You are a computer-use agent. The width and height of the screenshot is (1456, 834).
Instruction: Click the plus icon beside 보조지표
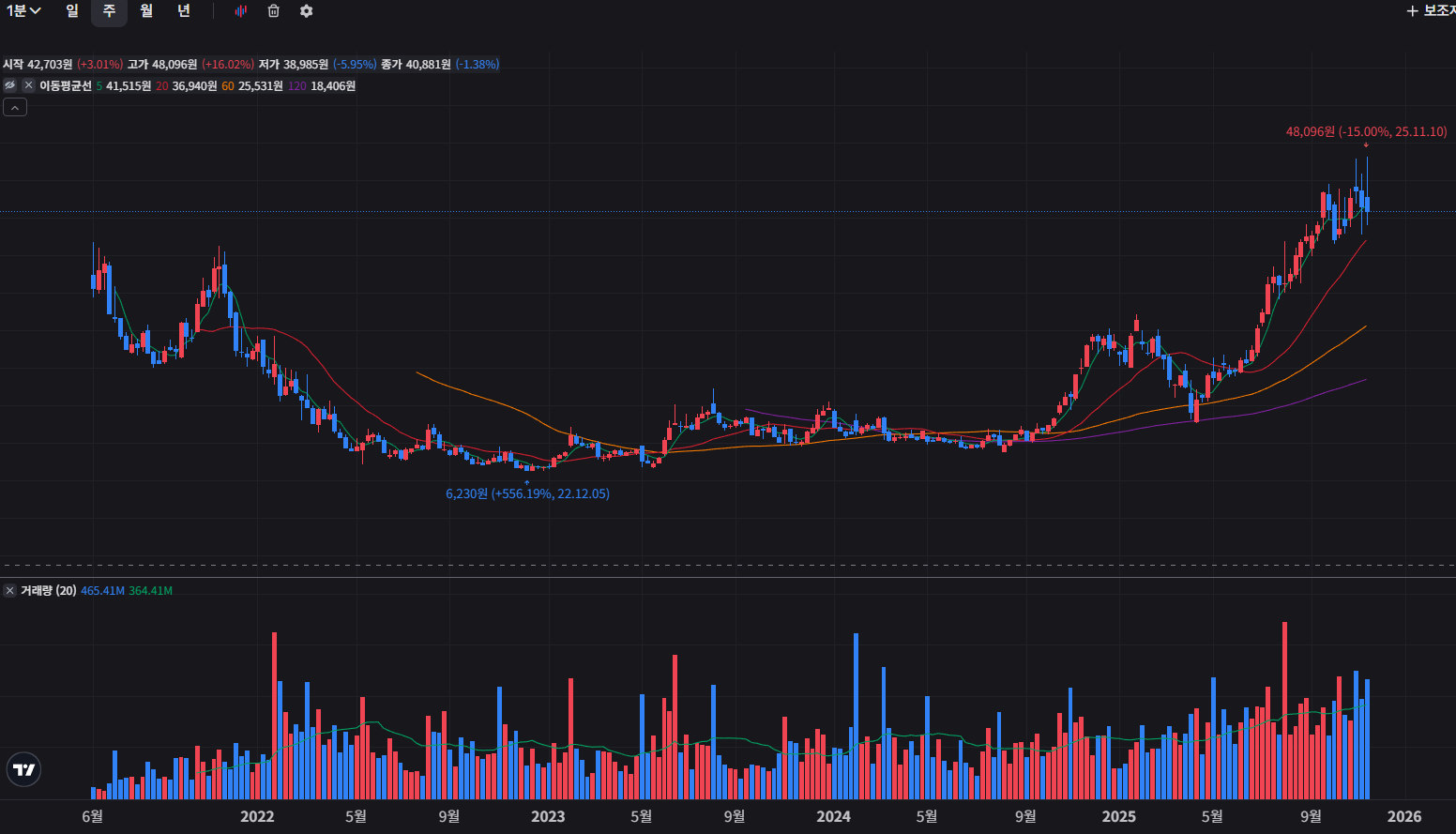click(x=1413, y=11)
